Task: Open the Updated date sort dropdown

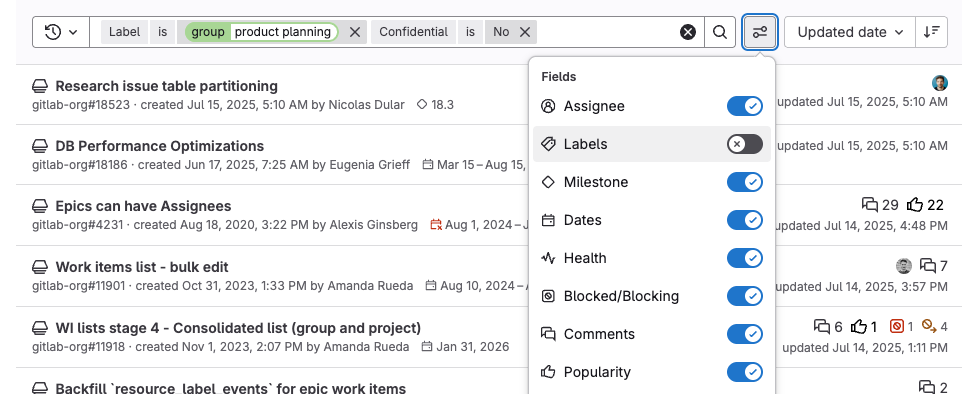Action: click(850, 32)
